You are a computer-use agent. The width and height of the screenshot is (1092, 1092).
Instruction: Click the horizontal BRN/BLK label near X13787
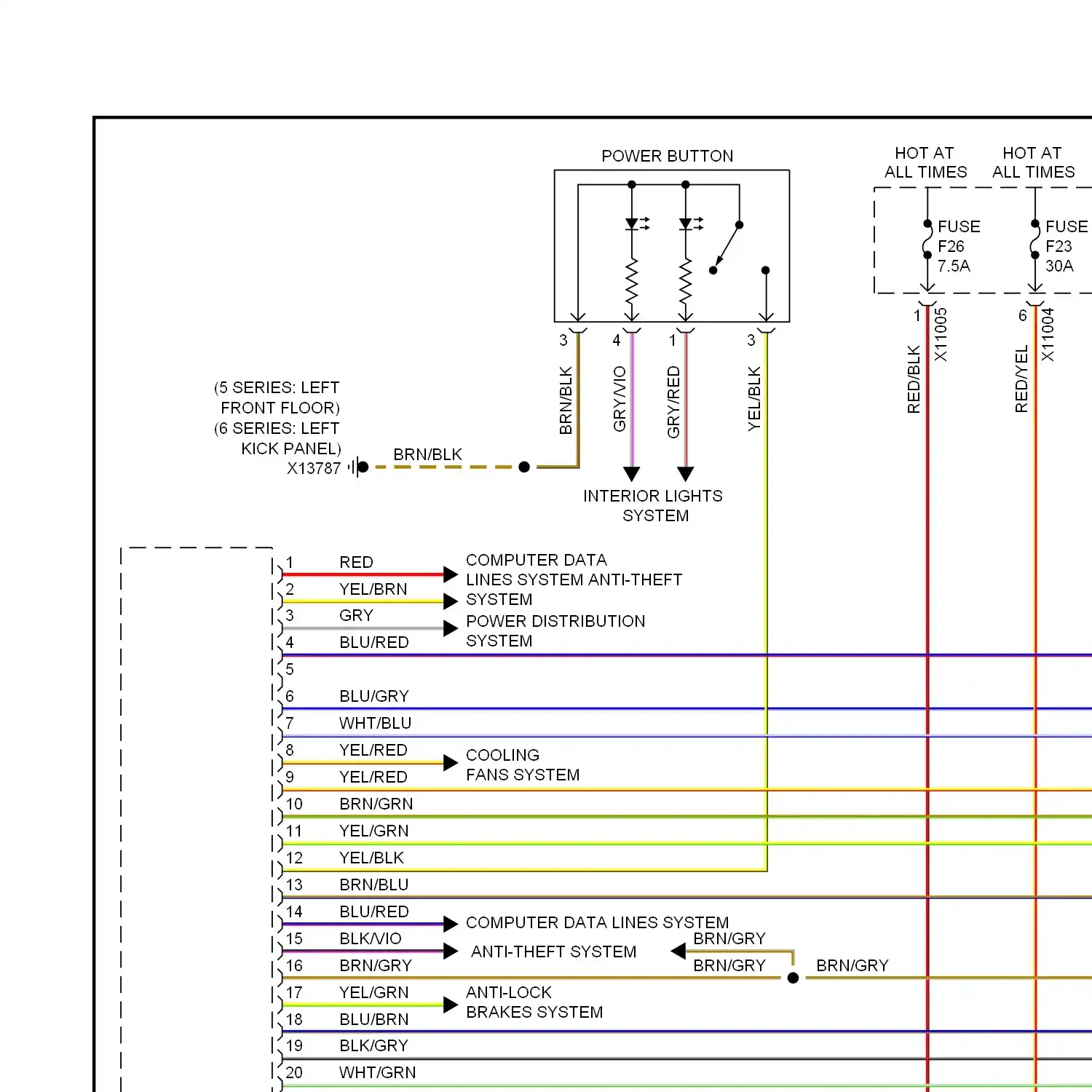coord(427,454)
